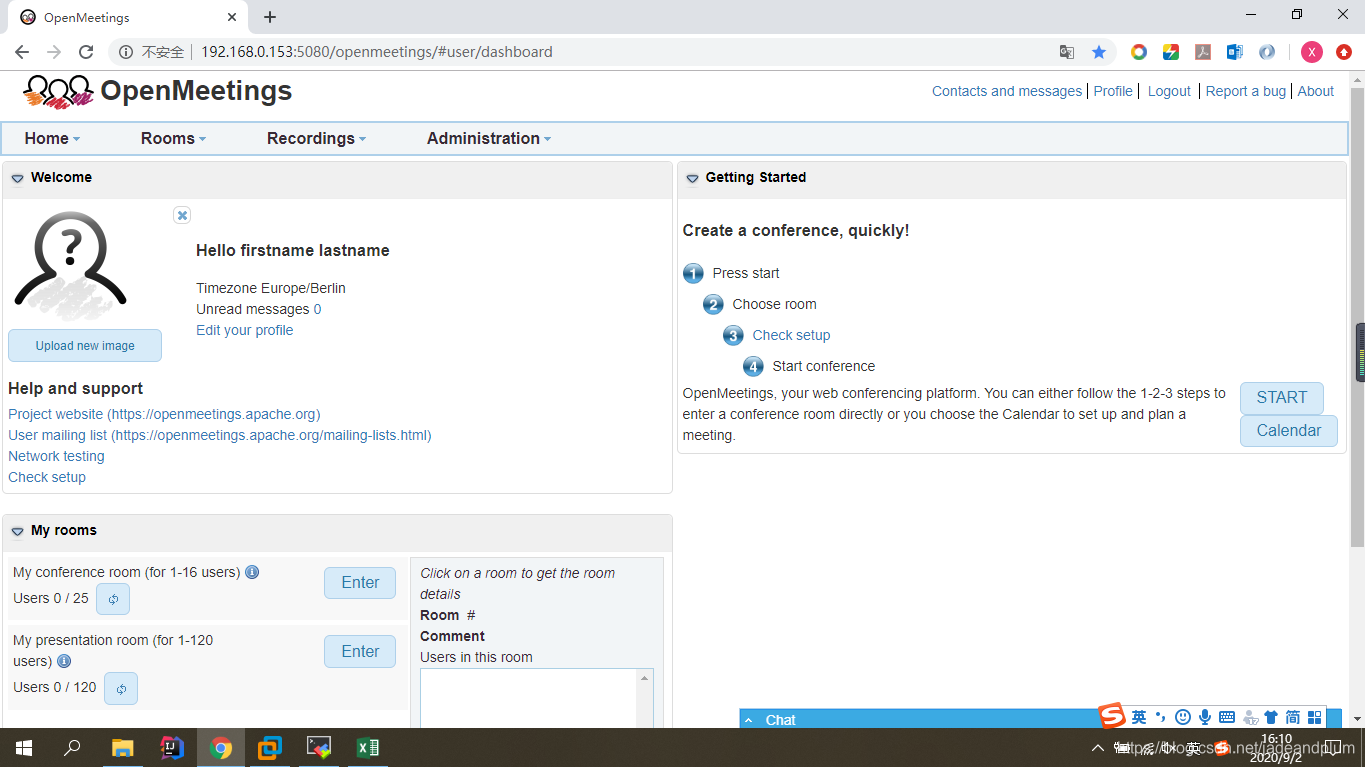Bookmark this page with the star icon

1099,52
